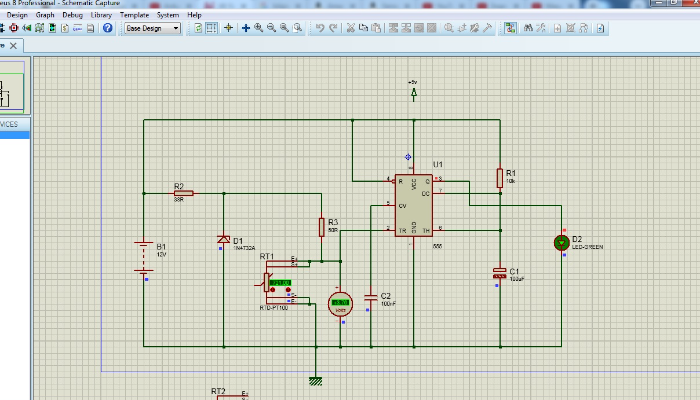This screenshot has width=700, height=400.
Task: Open the 3D Visualizer icon
Action: [x=26, y=28]
